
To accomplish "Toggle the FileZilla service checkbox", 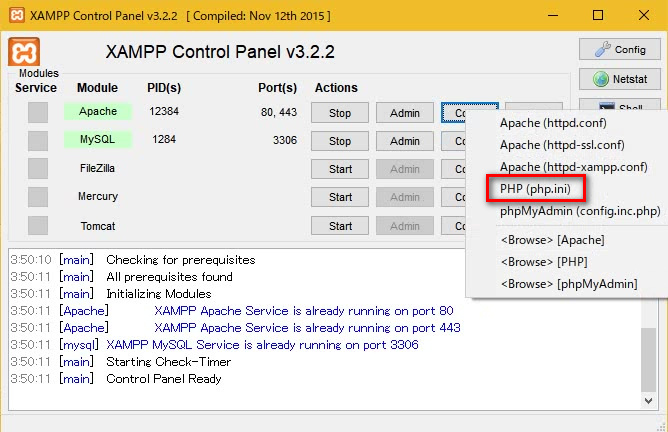I will [x=37, y=168].
